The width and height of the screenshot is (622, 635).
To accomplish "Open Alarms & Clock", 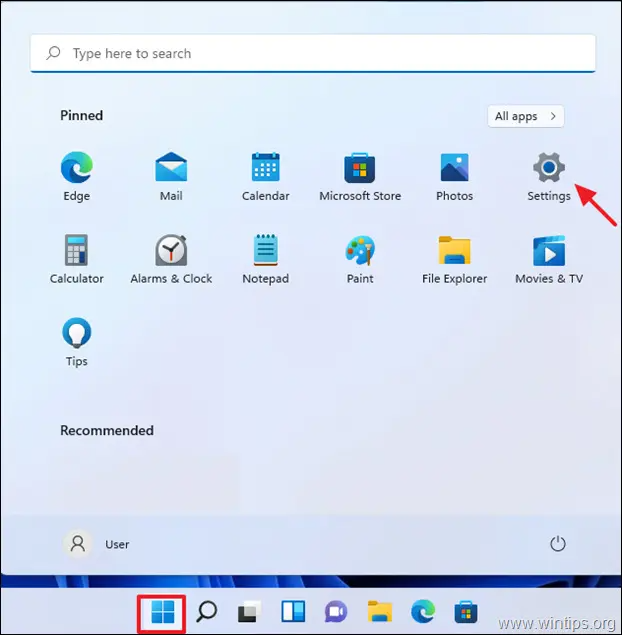I will point(171,259).
